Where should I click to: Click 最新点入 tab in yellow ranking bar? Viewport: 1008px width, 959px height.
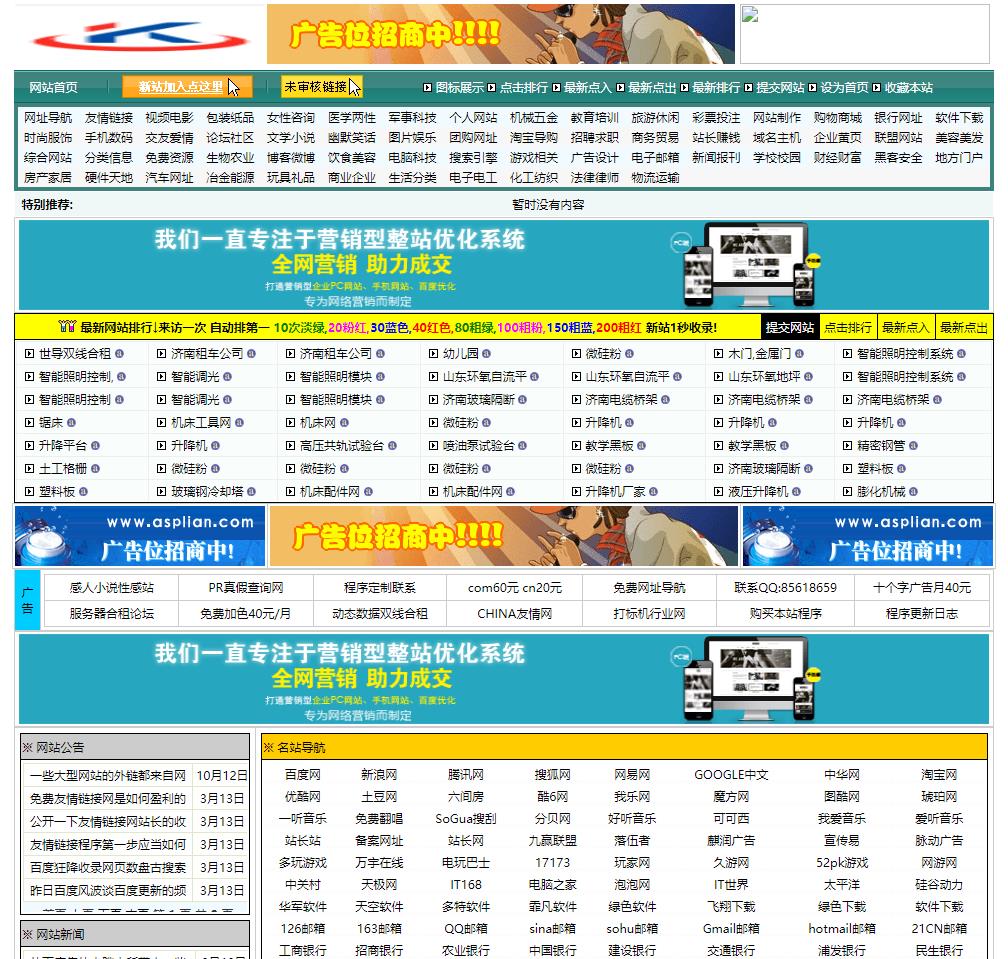pos(905,327)
